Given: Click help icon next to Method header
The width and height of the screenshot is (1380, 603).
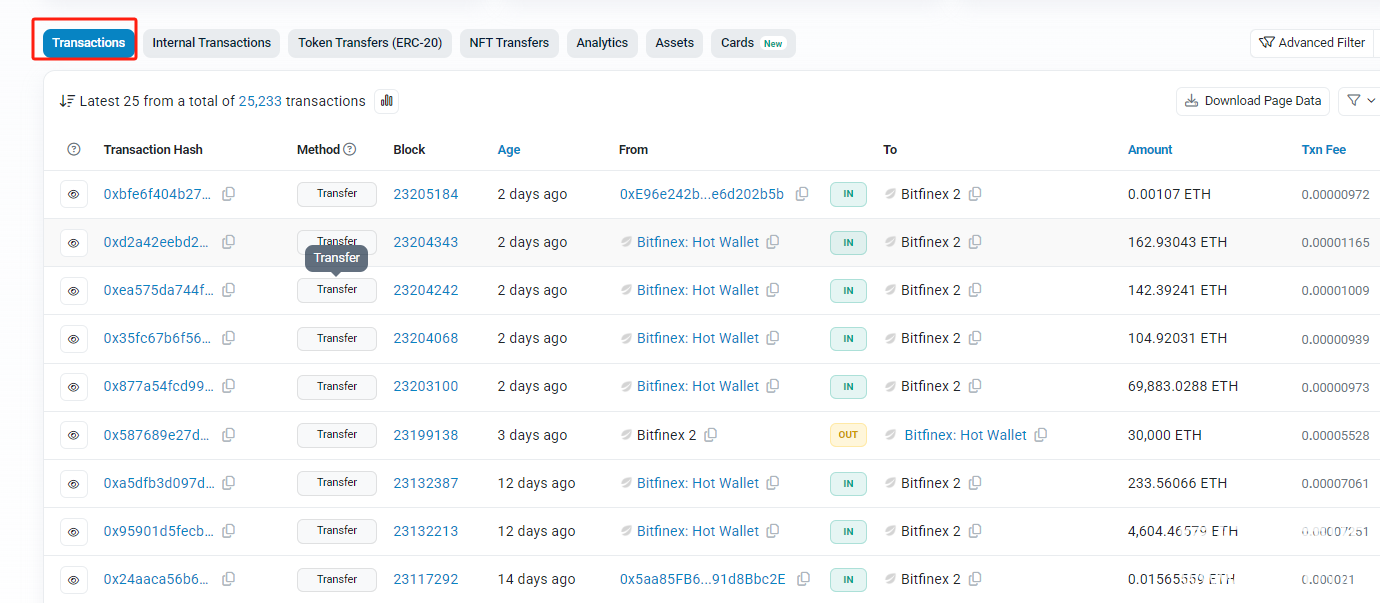Looking at the screenshot, I should pyautogui.click(x=350, y=150).
